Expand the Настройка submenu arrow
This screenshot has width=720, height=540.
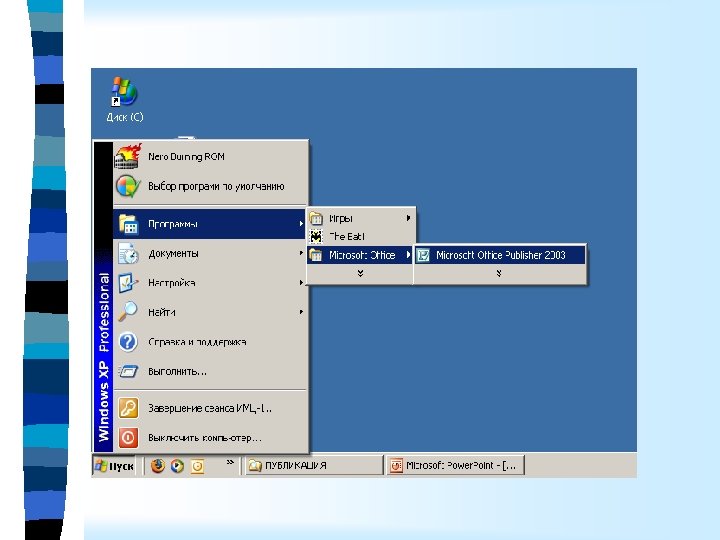point(301,282)
